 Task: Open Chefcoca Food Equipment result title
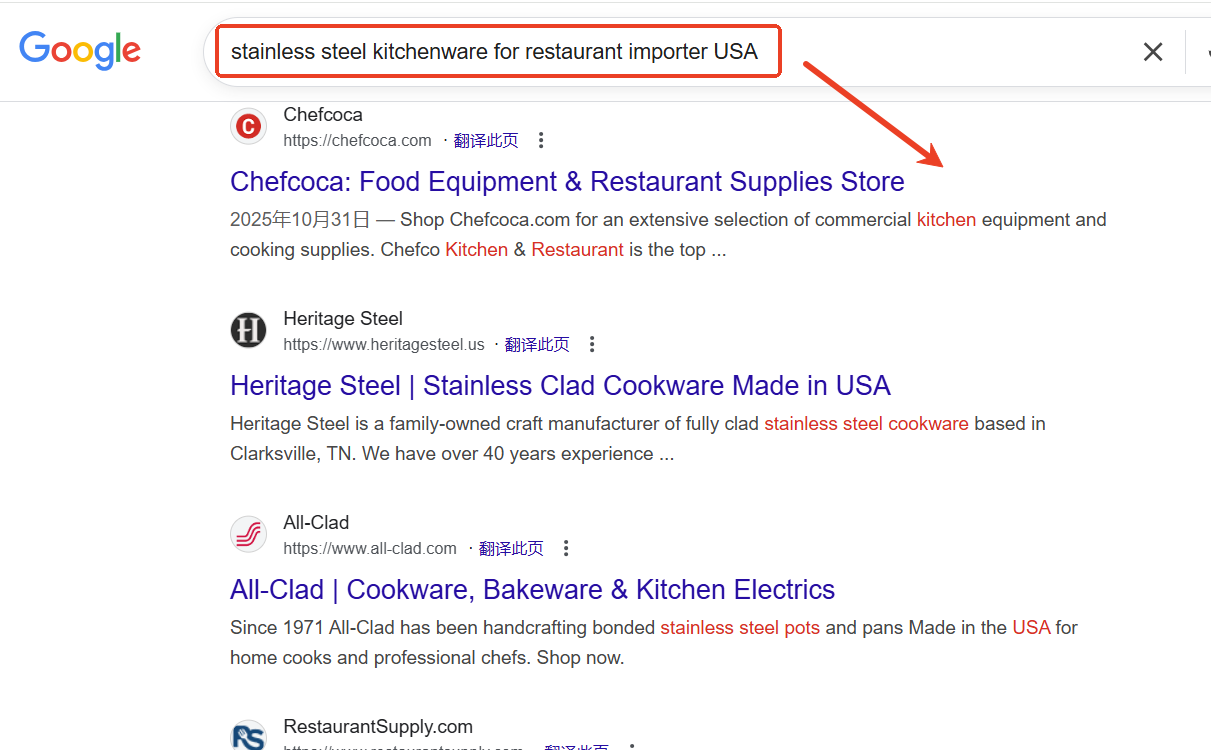(x=567, y=182)
